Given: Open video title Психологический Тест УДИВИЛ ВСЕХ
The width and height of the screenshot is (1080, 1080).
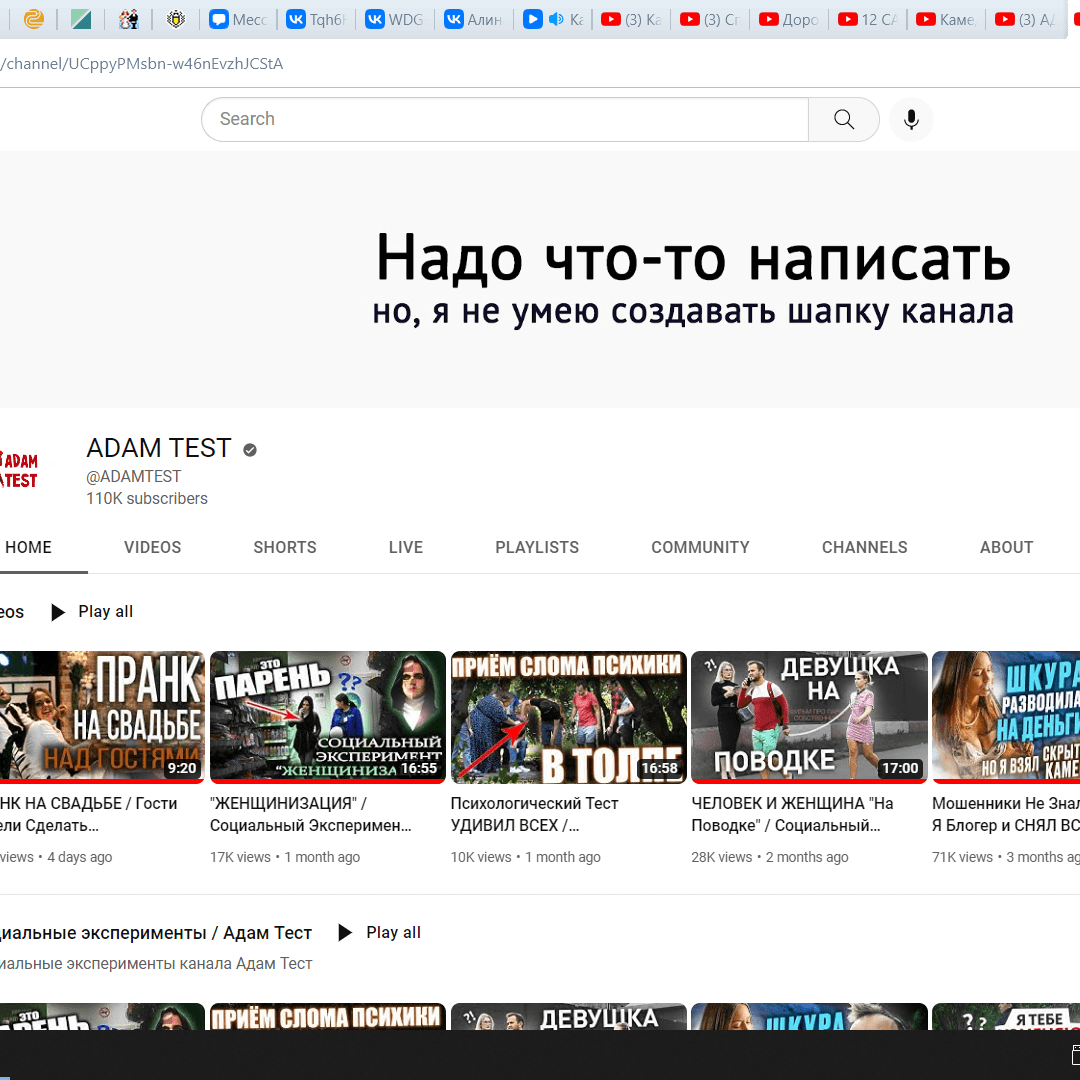Looking at the screenshot, I should (x=534, y=814).
